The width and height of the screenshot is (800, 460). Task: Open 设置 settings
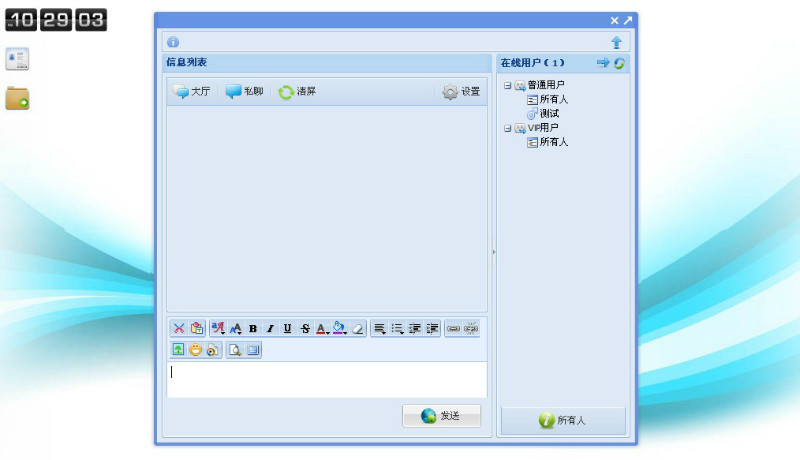[x=461, y=91]
